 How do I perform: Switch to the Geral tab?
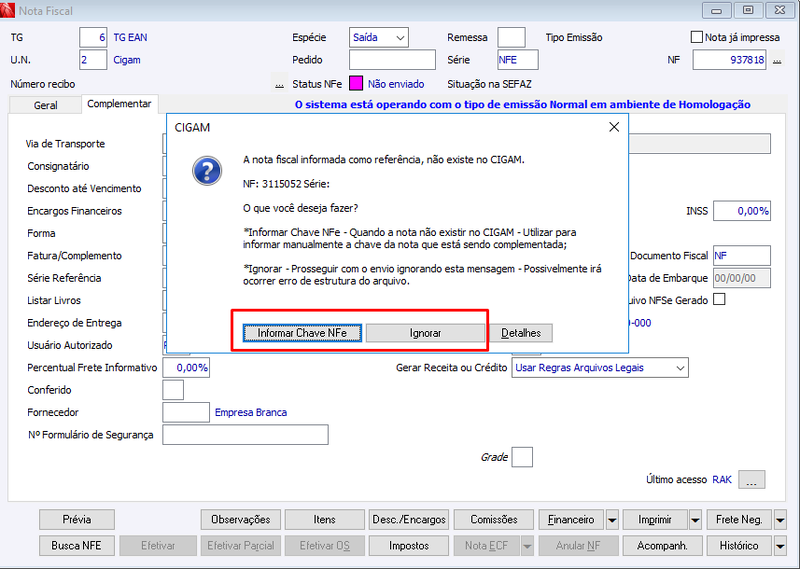tap(45, 105)
